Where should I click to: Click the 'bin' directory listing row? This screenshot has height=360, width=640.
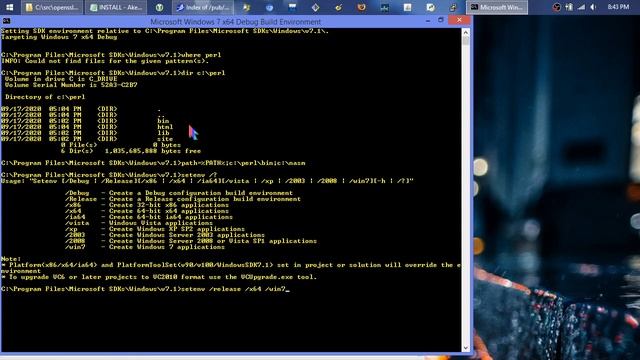(x=85, y=121)
